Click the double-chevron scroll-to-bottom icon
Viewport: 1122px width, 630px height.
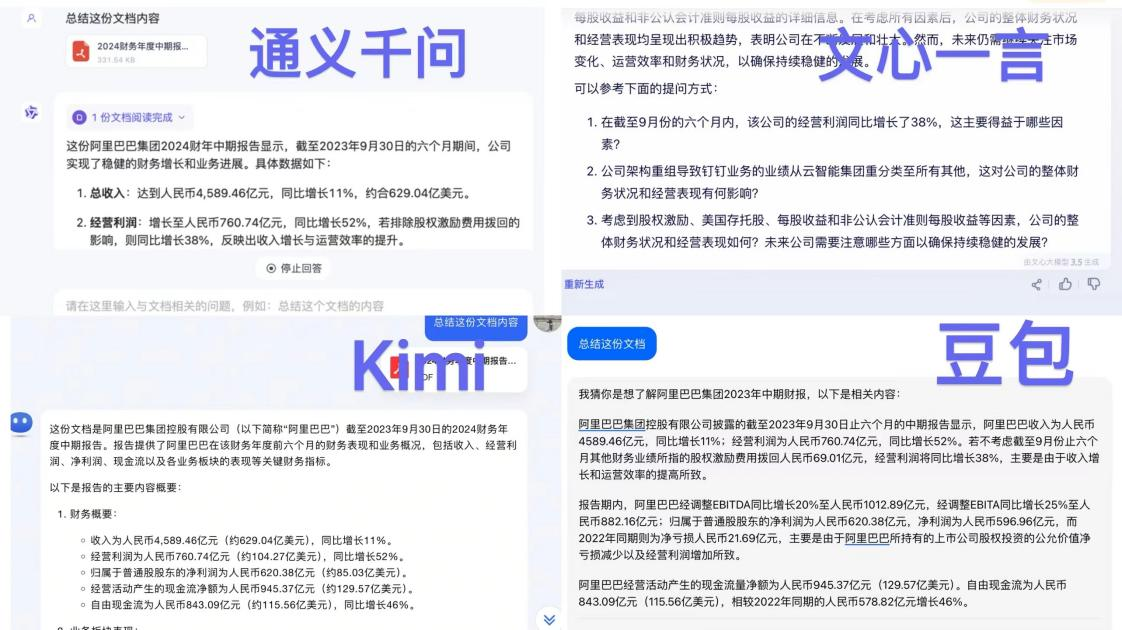[x=549, y=619]
